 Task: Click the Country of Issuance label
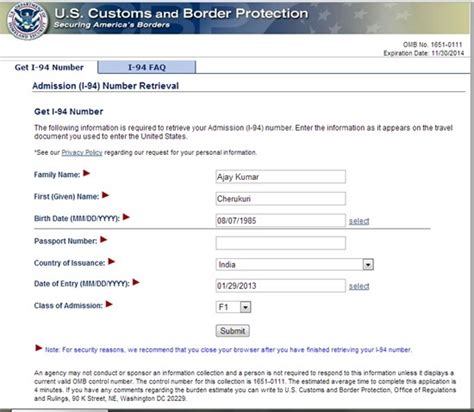(69, 263)
